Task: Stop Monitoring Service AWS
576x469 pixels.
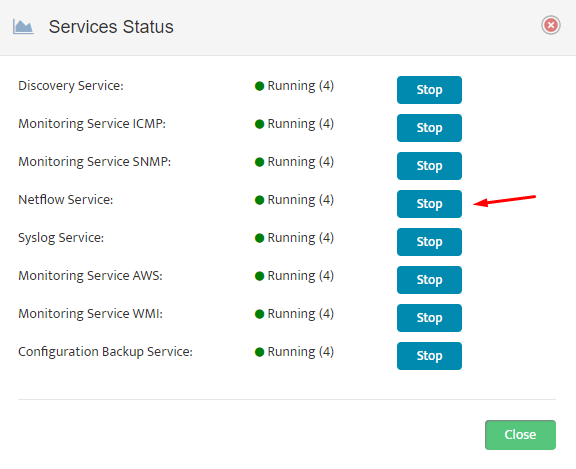Action: point(429,280)
